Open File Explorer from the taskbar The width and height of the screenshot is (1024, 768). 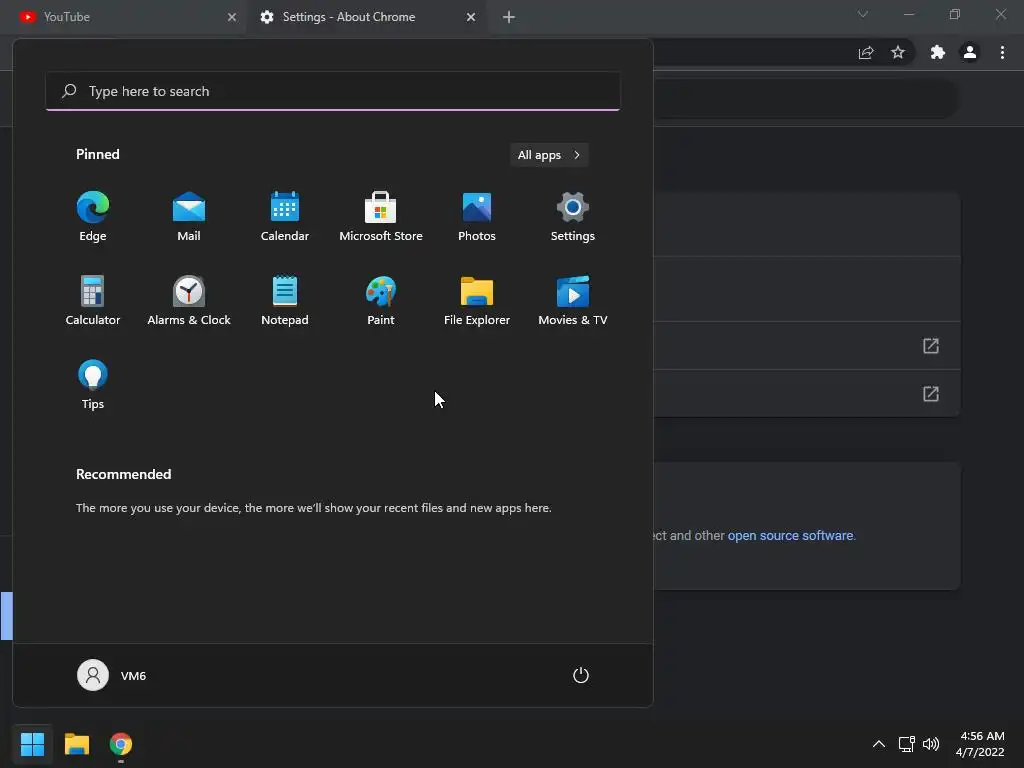[77, 744]
